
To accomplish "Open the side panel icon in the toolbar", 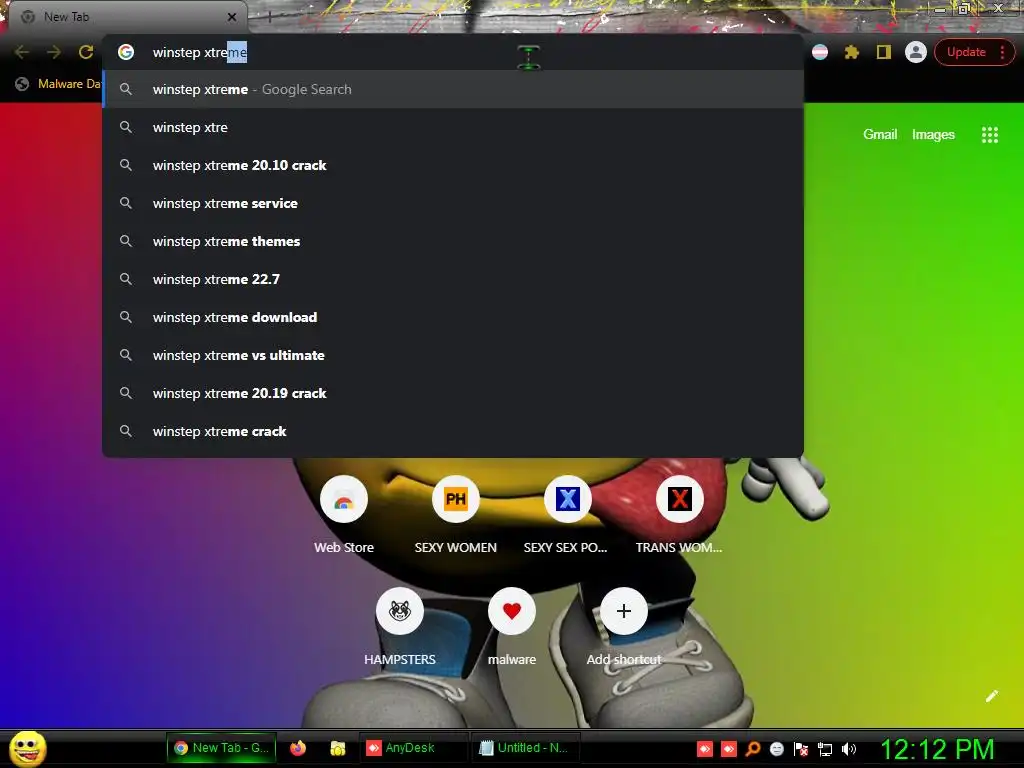I will [884, 52].
